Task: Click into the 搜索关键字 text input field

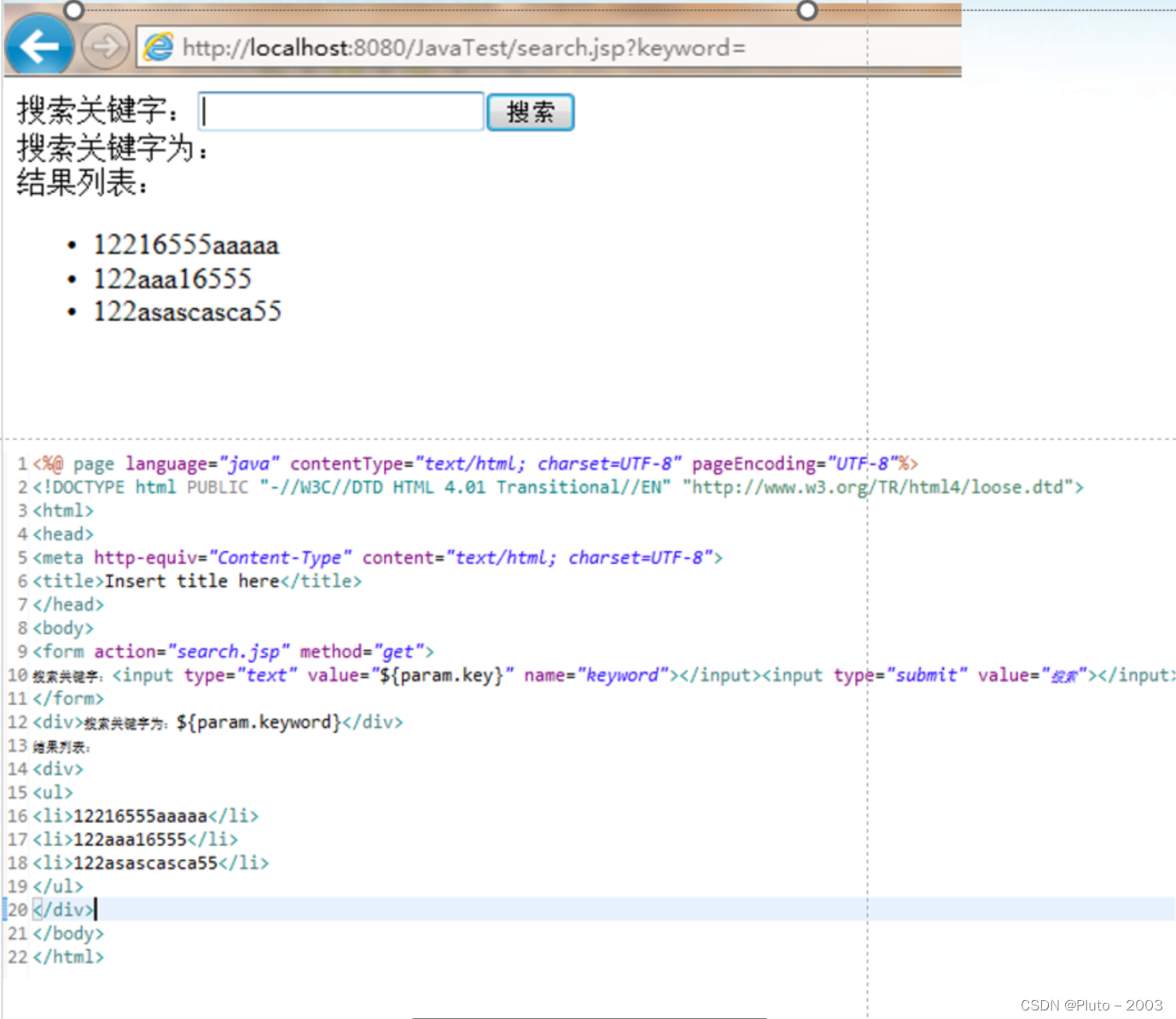Action: click(341, 112)
